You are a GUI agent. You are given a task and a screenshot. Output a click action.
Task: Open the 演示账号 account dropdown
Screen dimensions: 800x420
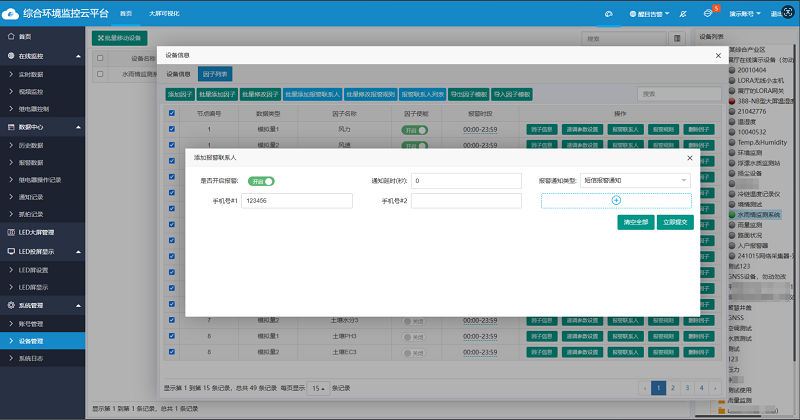pyautogui.click(x=745, y=13)
